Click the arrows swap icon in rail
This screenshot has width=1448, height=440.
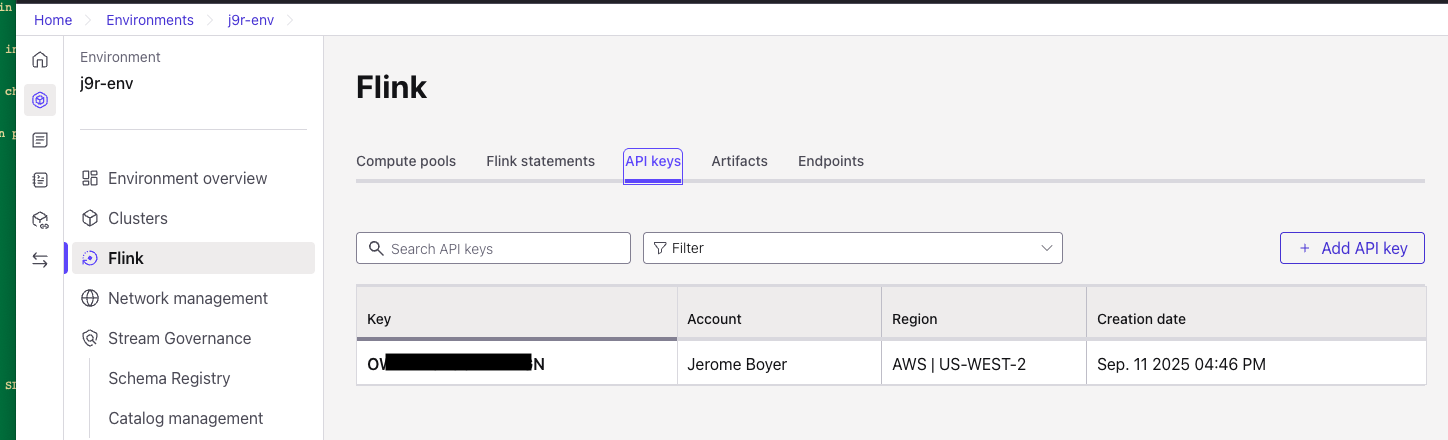pos(40,260)
